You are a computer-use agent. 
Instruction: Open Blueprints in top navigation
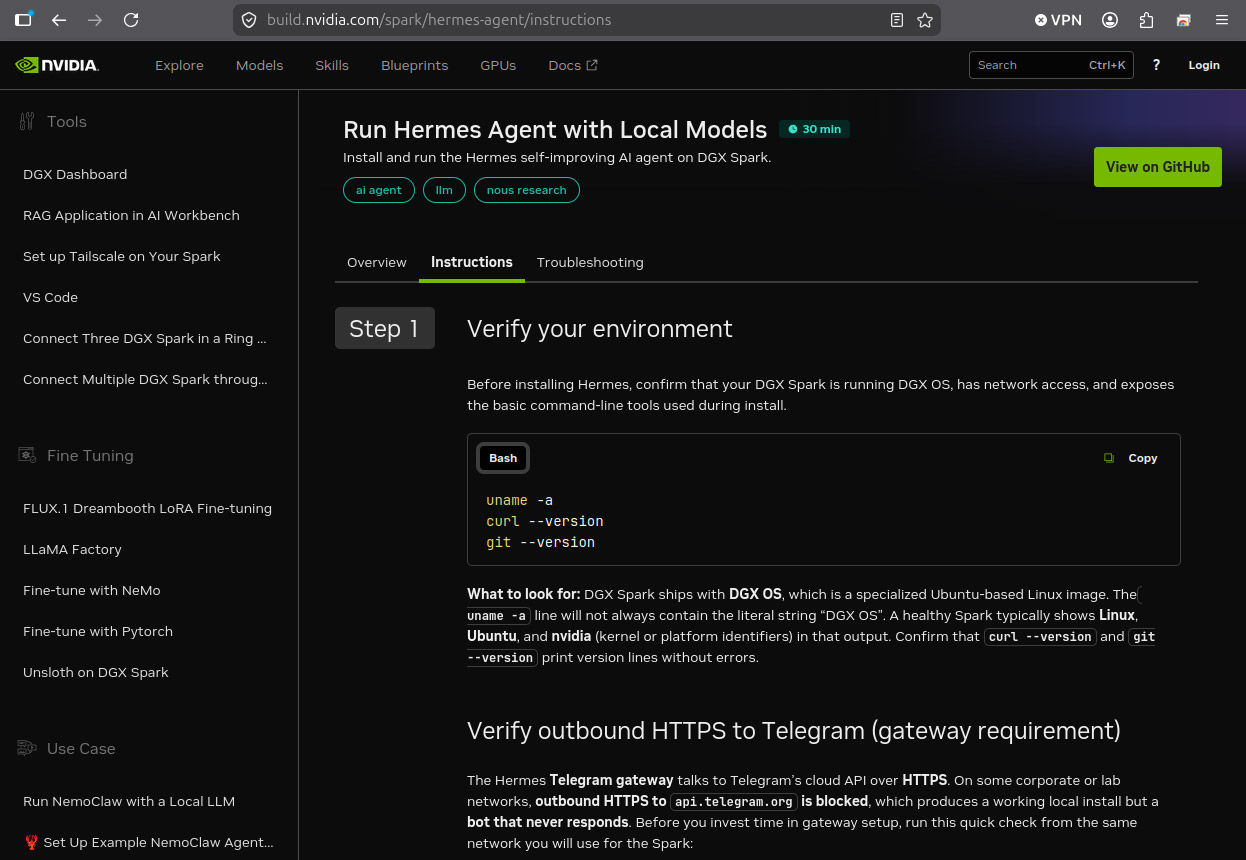pyautogui.click(x=414, y=65)
